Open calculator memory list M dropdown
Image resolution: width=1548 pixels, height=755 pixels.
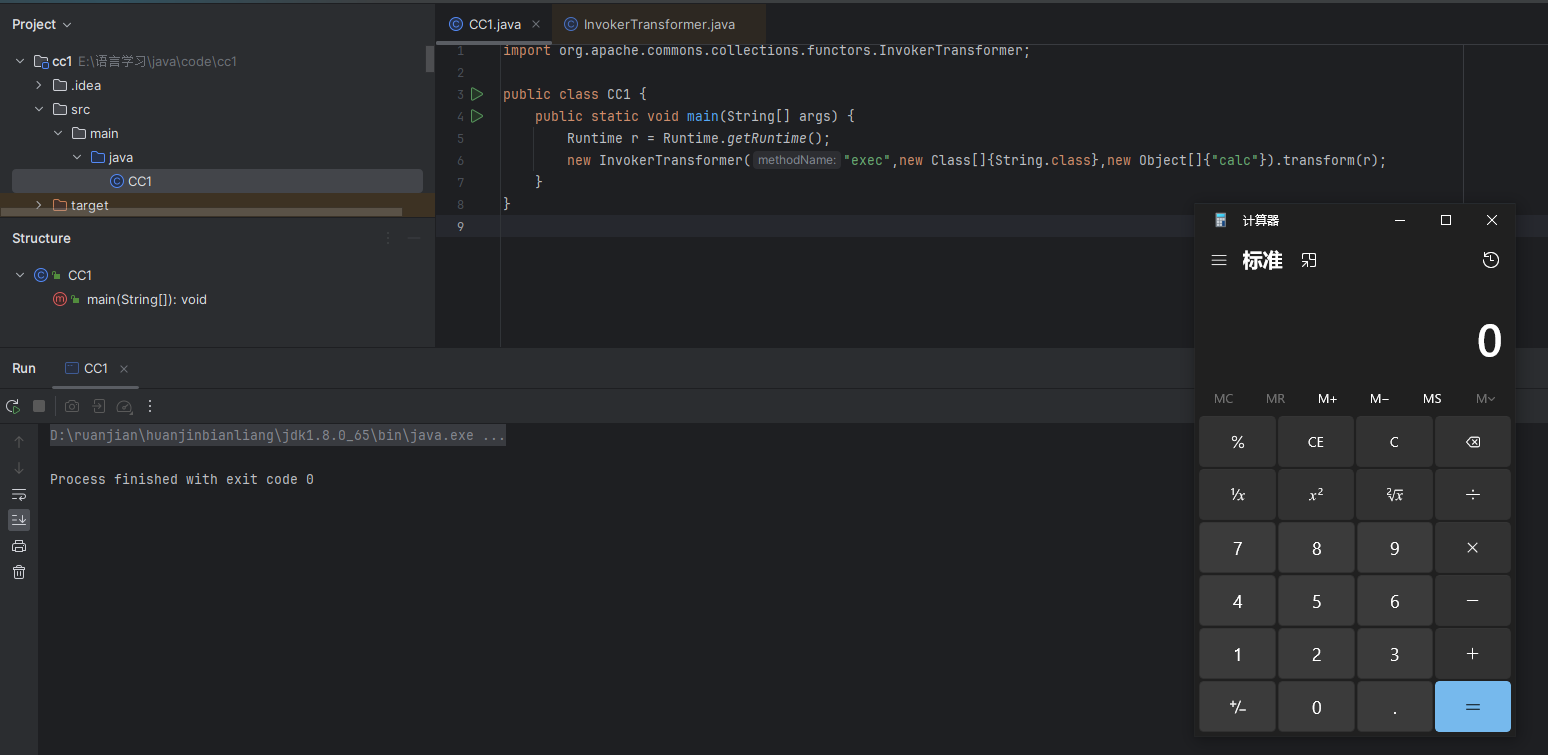(x=1485, y=399)
